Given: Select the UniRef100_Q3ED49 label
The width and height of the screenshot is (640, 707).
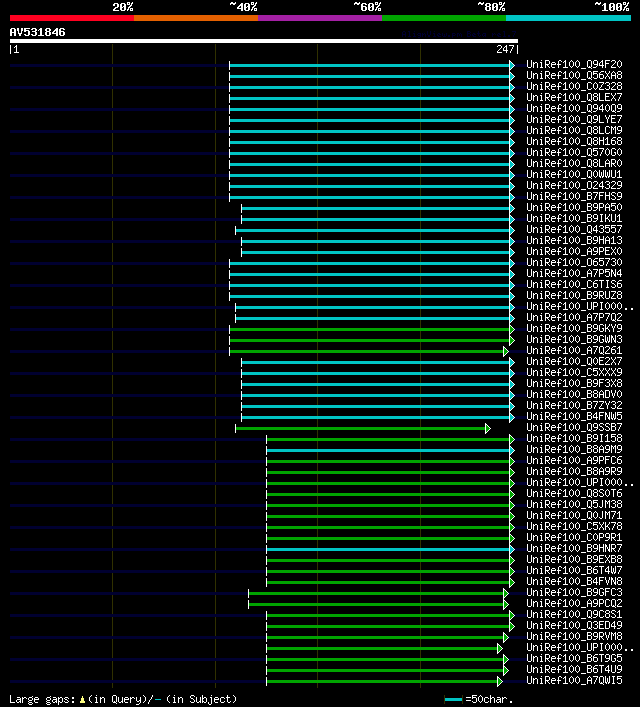Looking at the screenshot, I should tap(574, 625).
